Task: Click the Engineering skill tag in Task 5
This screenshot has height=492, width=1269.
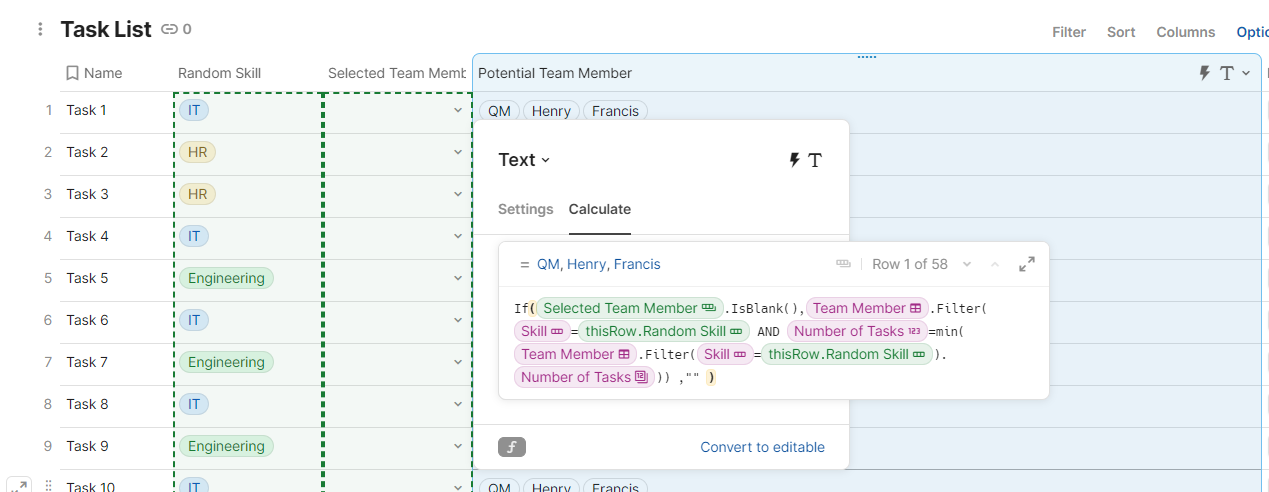Action: [x=227, y=278]
